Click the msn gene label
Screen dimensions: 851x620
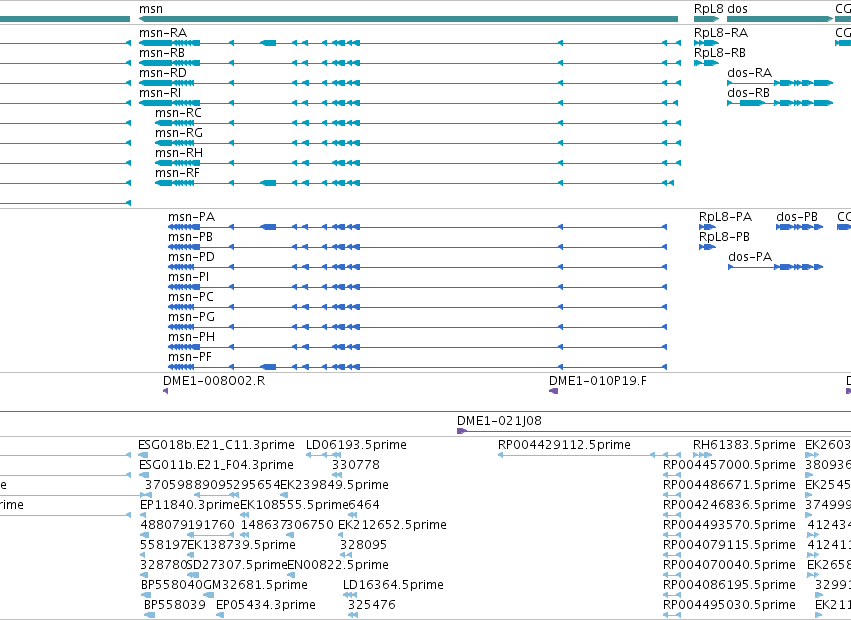pyautogui.click(x=150, y=9)
